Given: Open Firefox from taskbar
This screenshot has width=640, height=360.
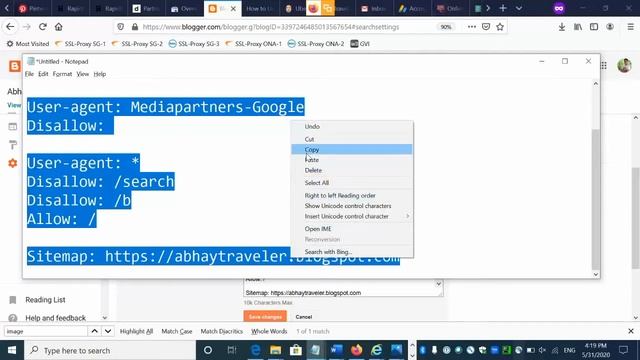Looking at the screenshot, I should [356, 350].
